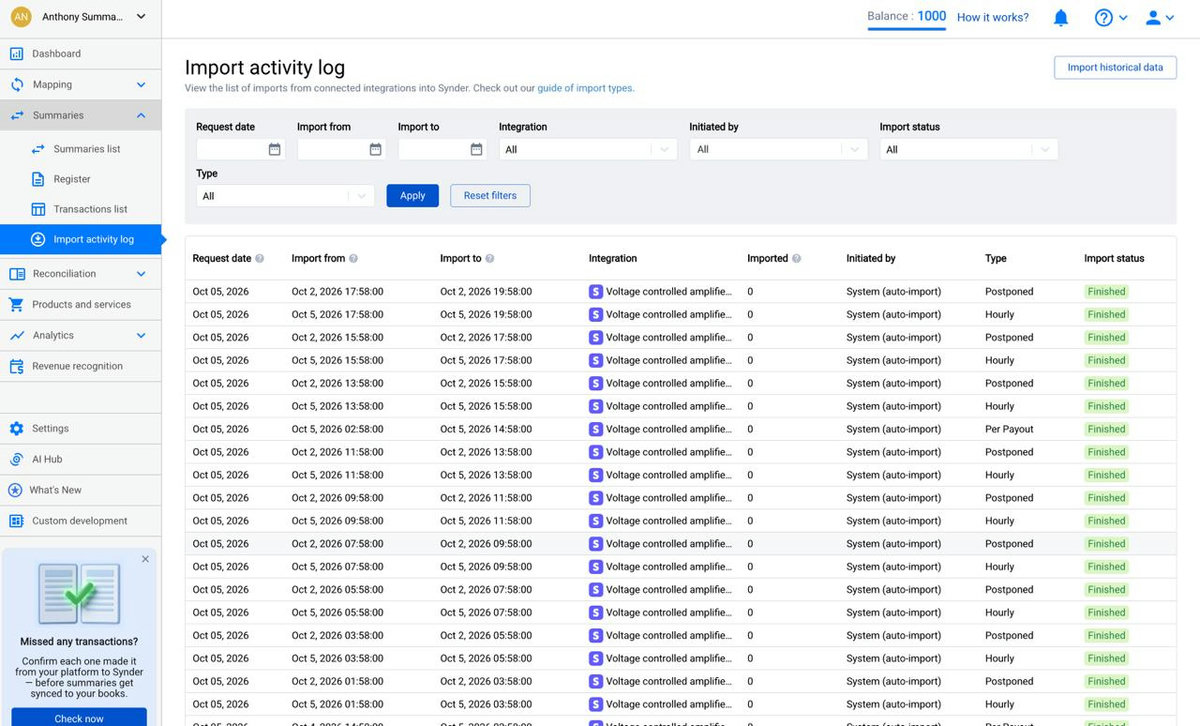
Task: Open the Import status filter dropdown
Action: pos(969,149)
